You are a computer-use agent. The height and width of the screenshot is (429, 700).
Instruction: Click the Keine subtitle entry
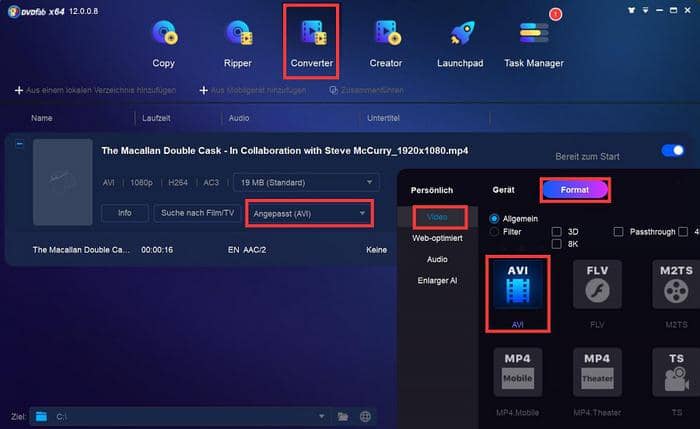[376, 250]
